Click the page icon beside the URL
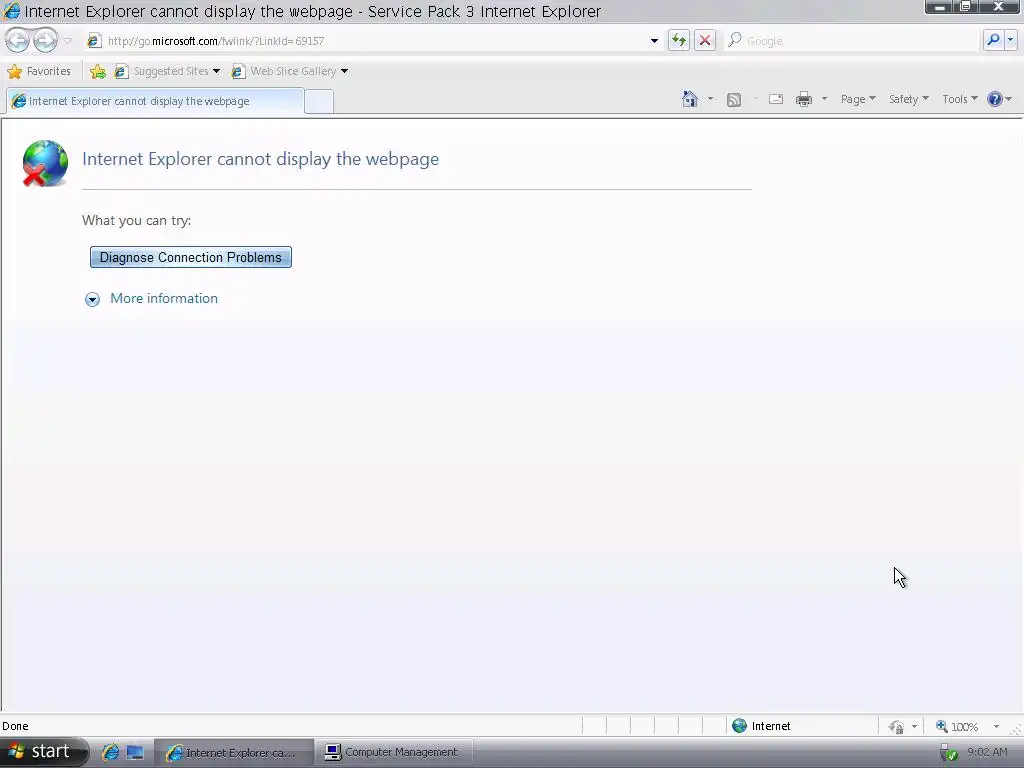The width and height of the screenshot is (1024, 768). click(x=94, y=40)
